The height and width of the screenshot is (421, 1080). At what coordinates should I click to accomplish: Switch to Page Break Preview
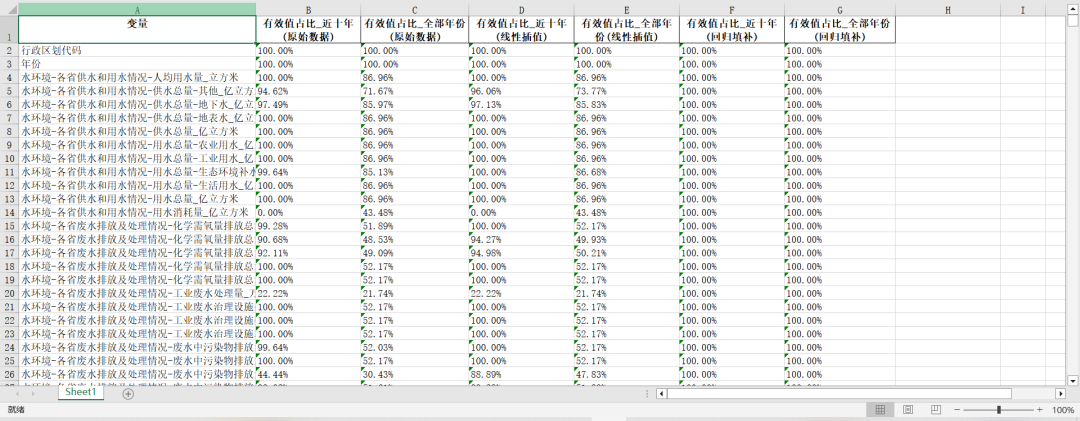(936, 410)
